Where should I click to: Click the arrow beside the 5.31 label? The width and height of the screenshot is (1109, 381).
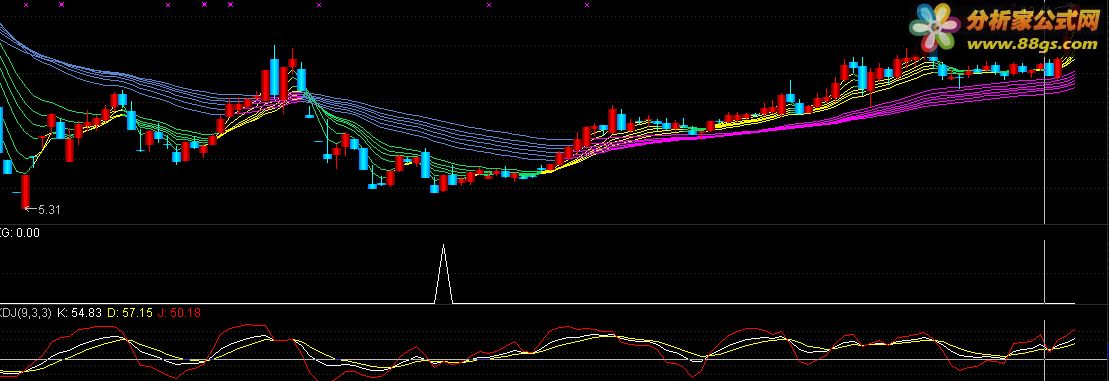tap(30, 209)
